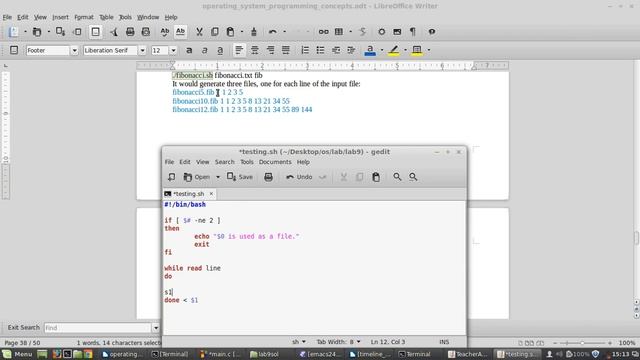Screen dimensions: 640x360
Task: Click the Open document icon in Writer toolbar
Action: (x=37, y=31)
